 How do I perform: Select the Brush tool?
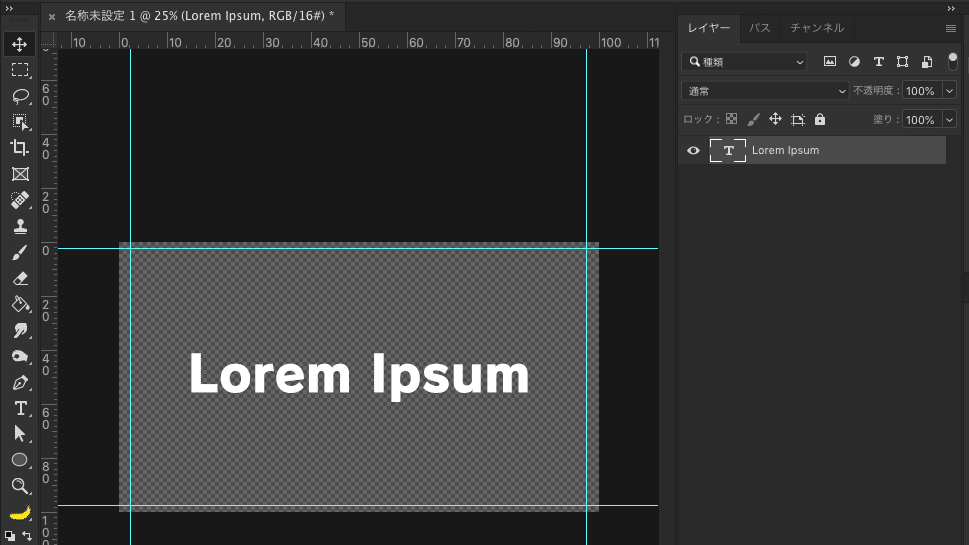tap(20, 253)
